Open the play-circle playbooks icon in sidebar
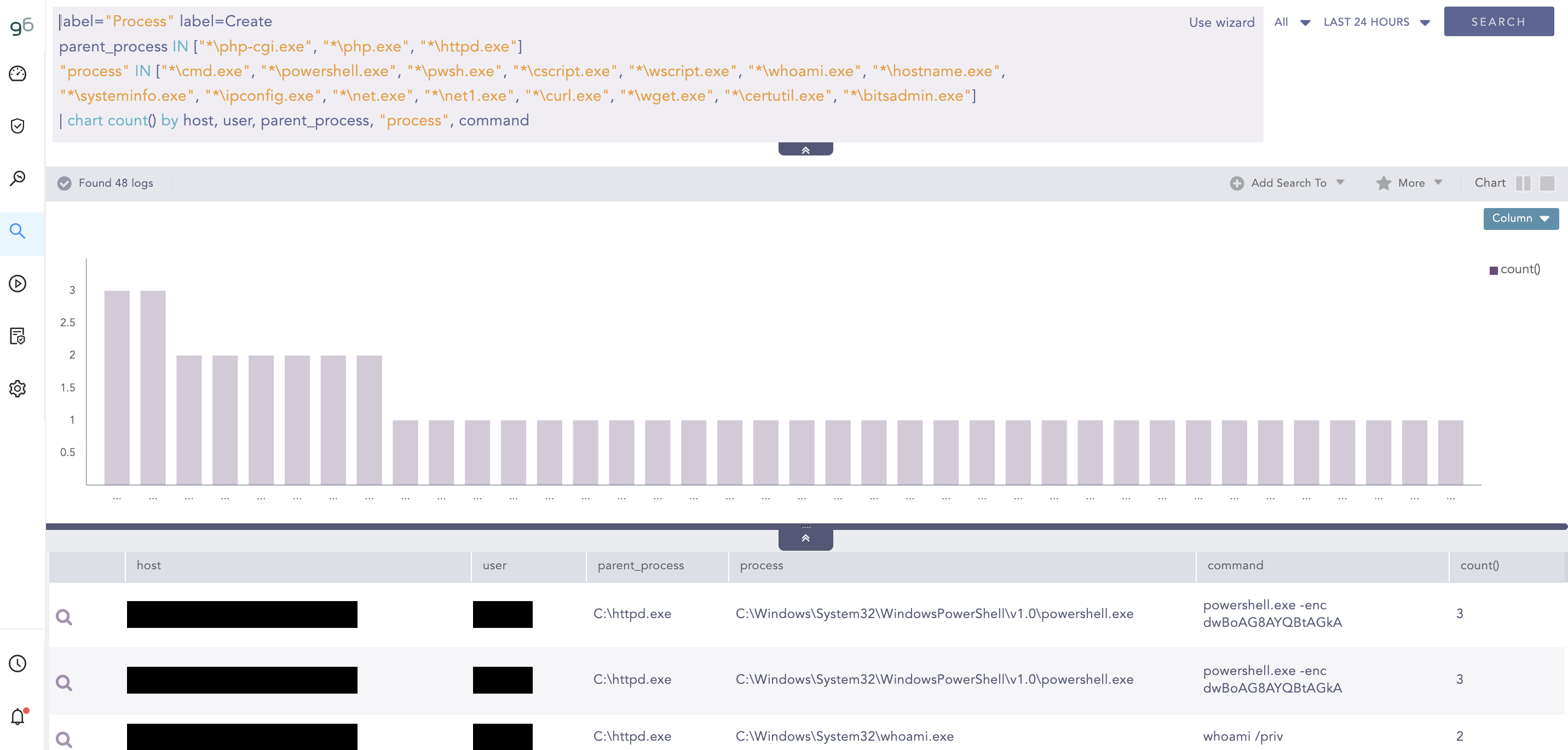The image size is (1568, 750). point(18,284)
